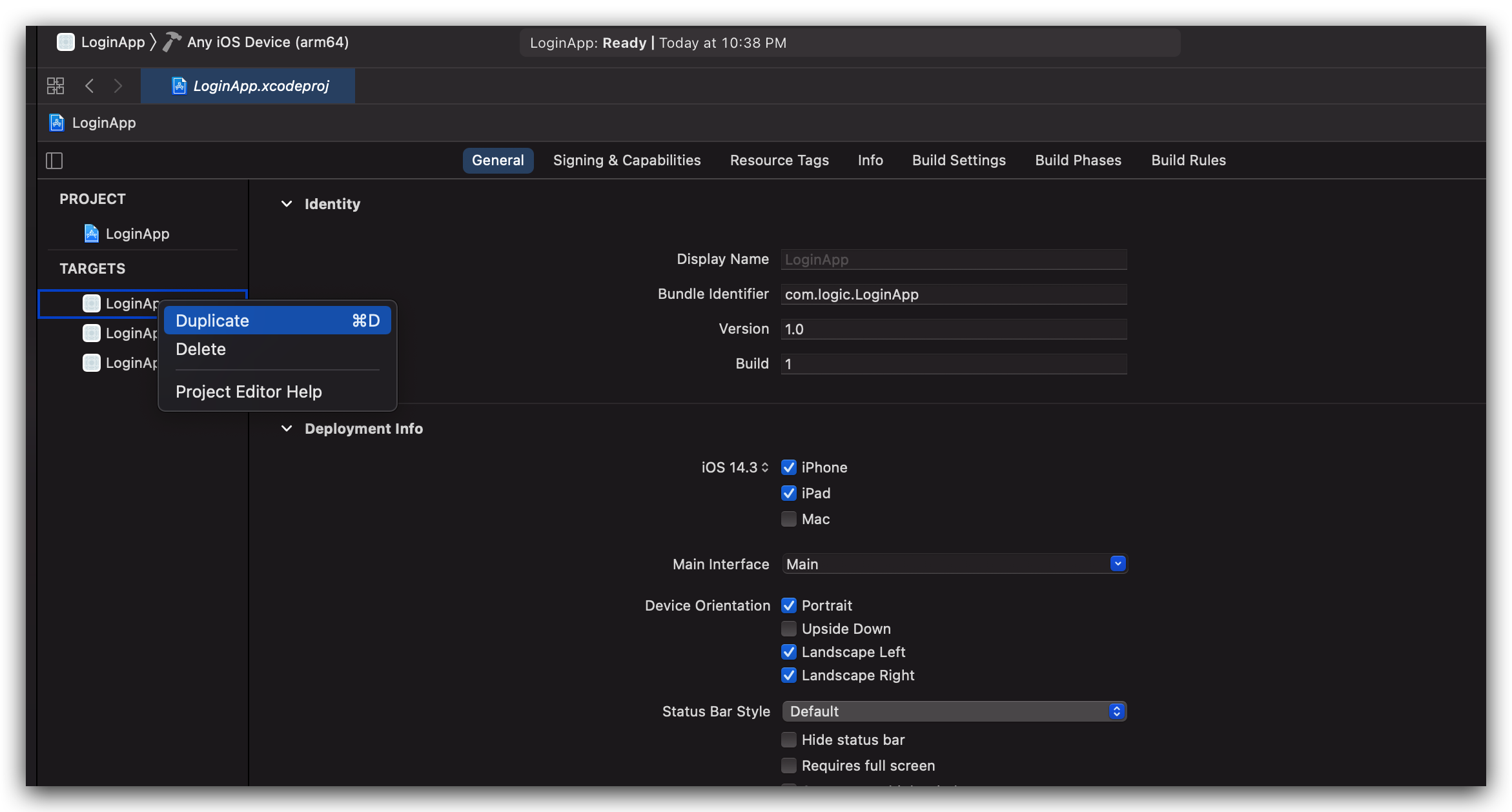Uncheck the iPhone checkbox
The width and height of the screenshot is (1512, 812).
pos(789,467)
